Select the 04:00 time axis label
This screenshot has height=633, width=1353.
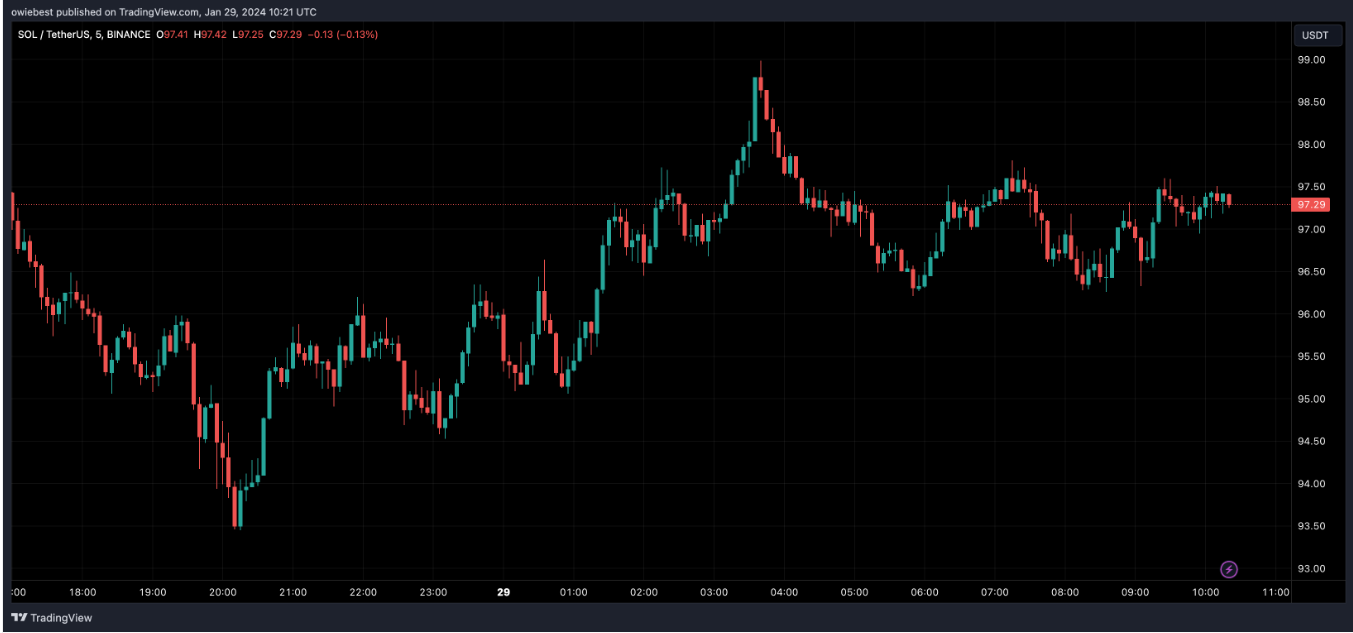(x=784, y=592)
